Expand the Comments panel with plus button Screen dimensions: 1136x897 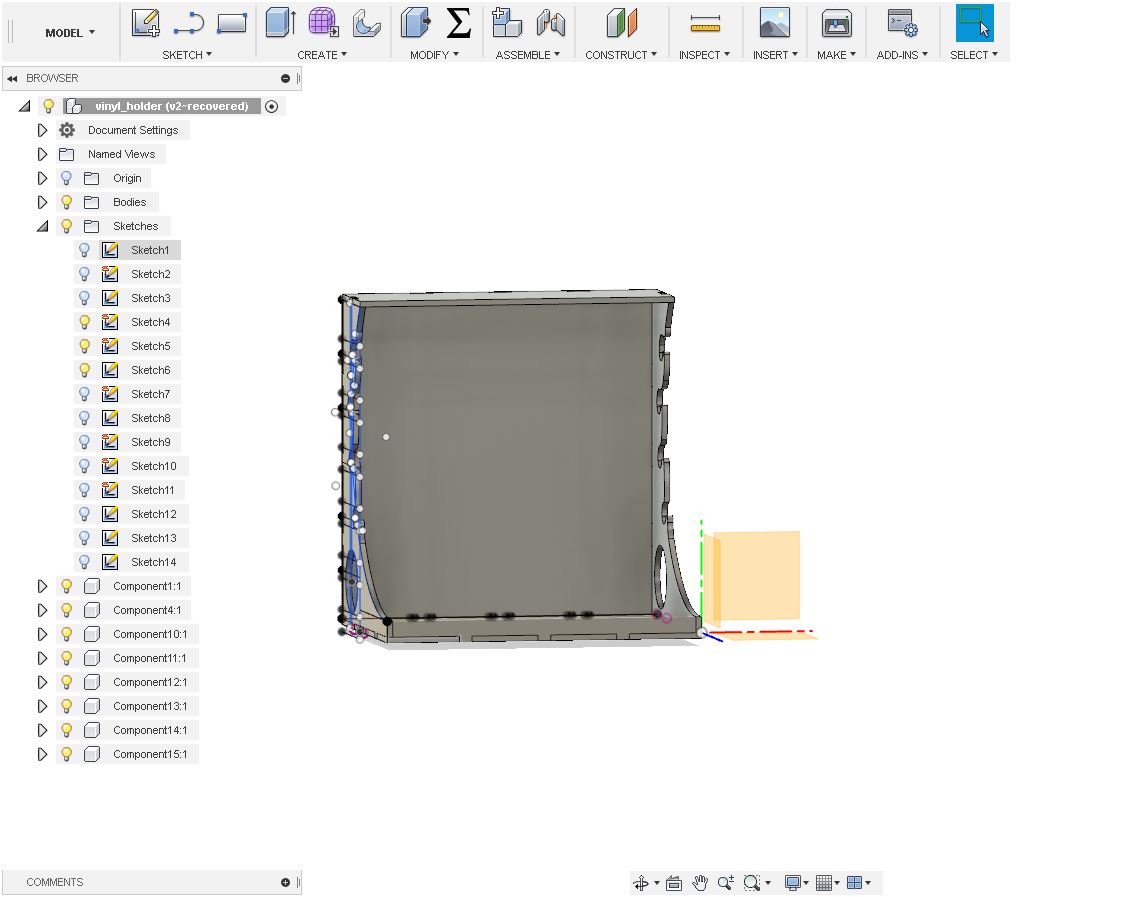[x=285, y=882]
